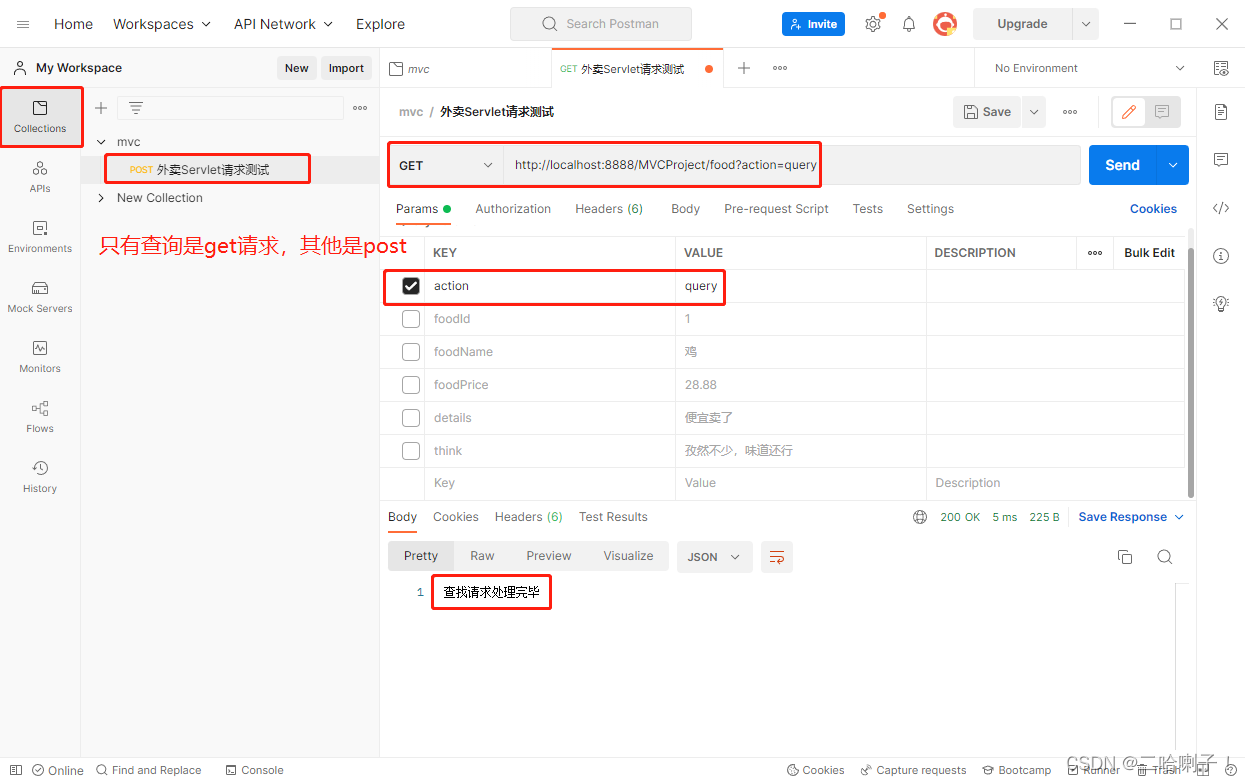Open APIs in the sidebar
This screenshot has width=1245, height=782.
[x=40, y=177]
